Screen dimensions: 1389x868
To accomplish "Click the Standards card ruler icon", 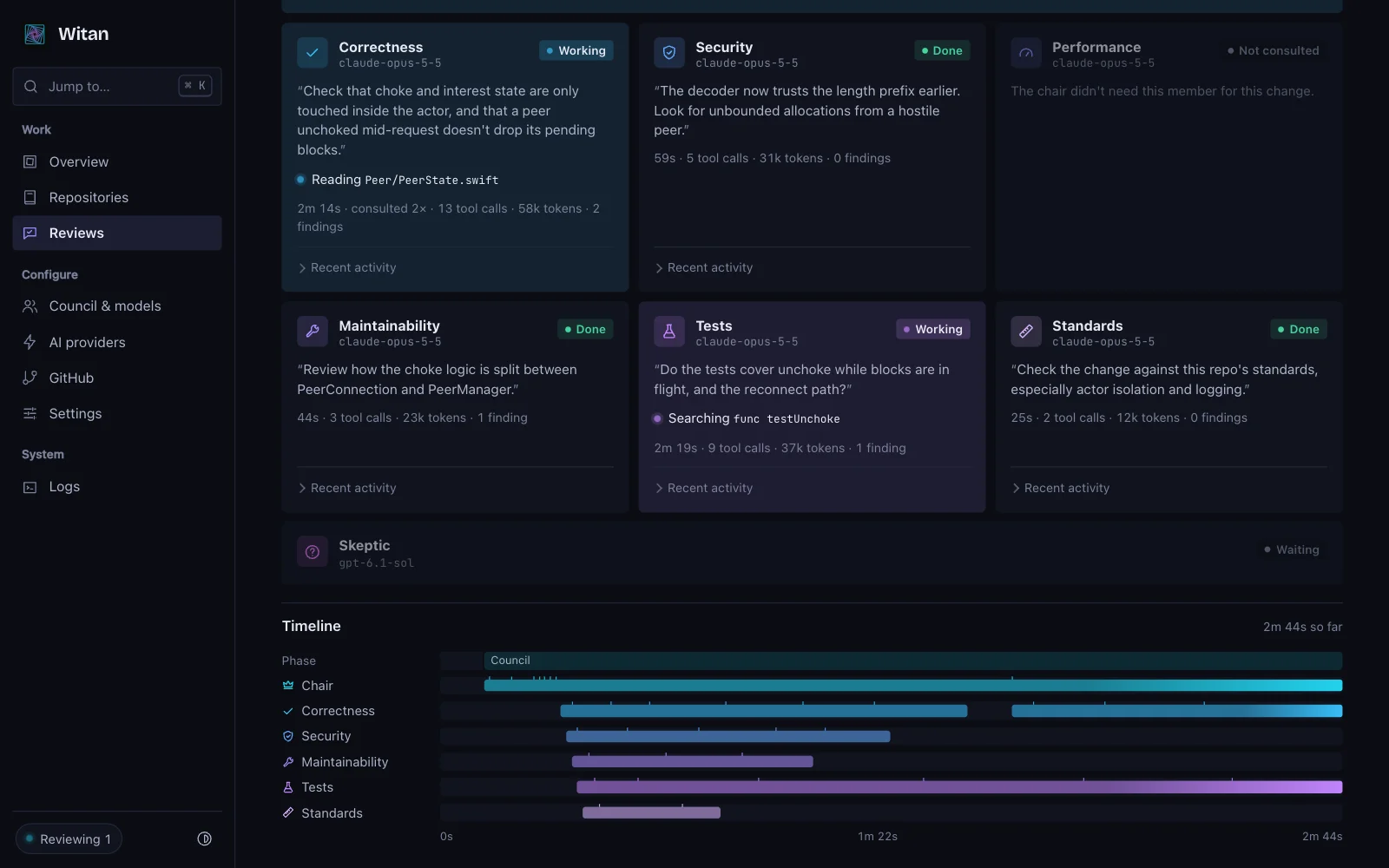I will coord(1026,332).
